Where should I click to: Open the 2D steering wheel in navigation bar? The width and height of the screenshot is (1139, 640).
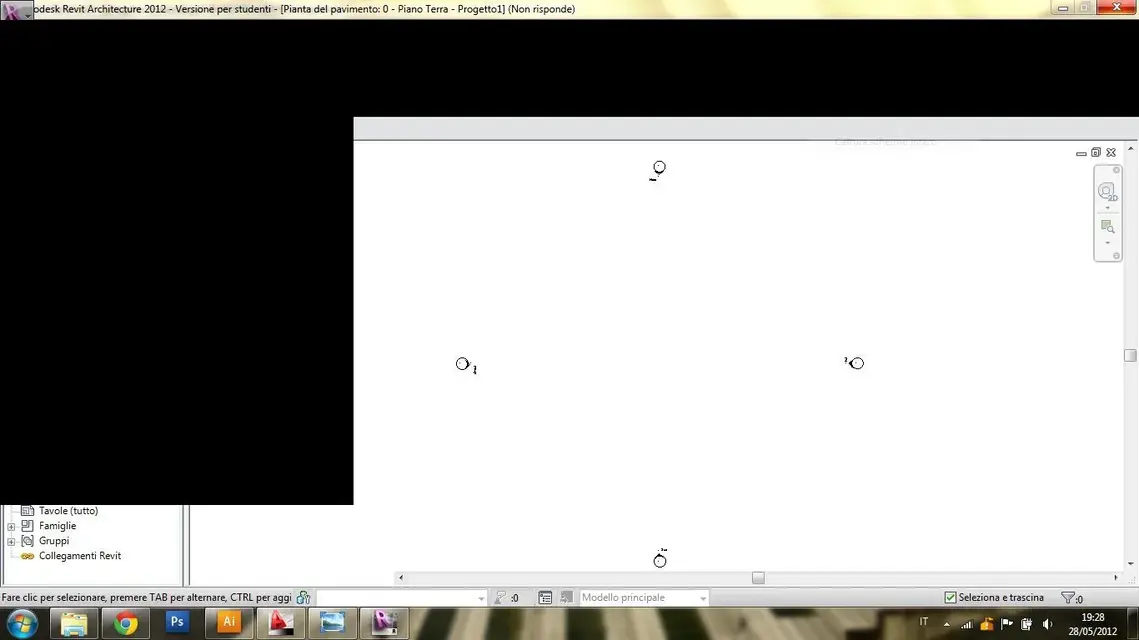click(1107, 192)
